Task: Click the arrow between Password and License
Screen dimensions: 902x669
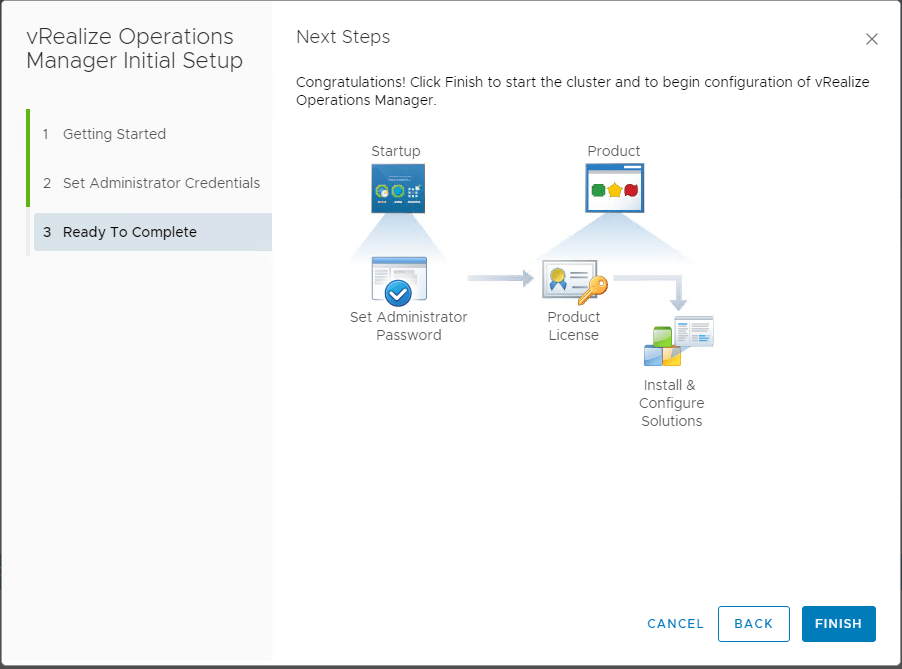Action: (x=500, y=279)
